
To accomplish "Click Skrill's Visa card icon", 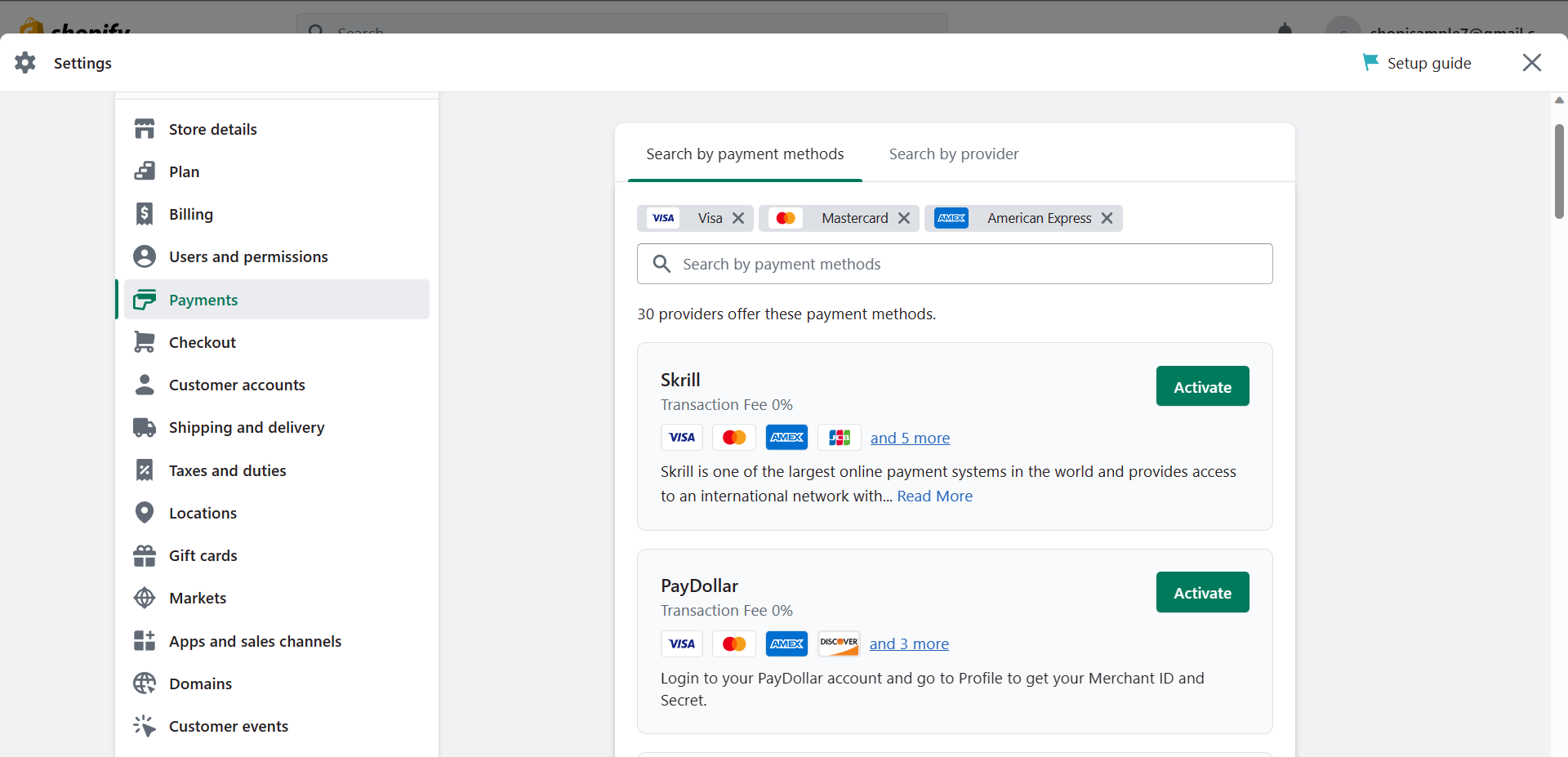I will [x=682, y=438].
